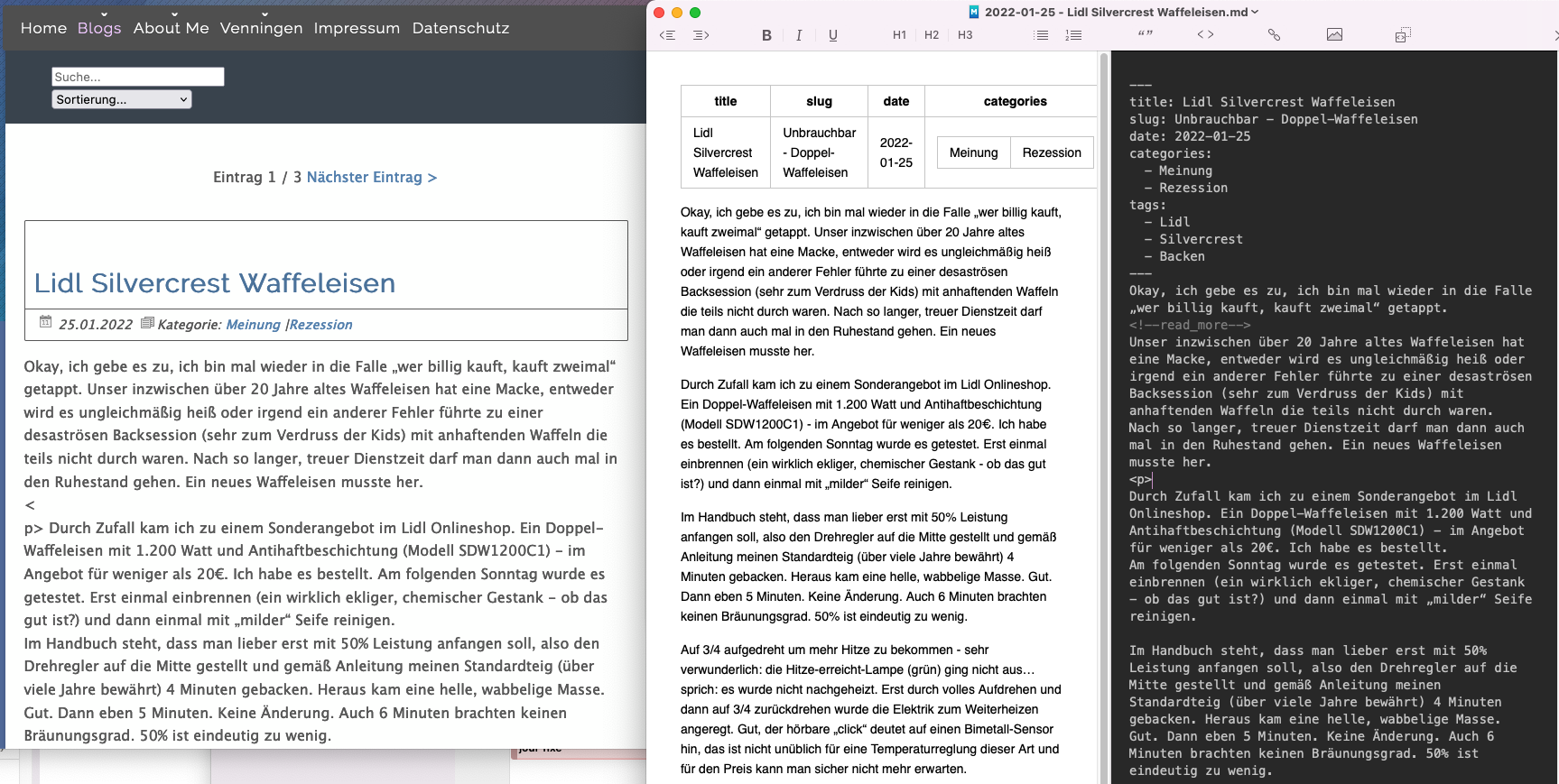Click the Rezession cell in the preview table
Viewport: 1559px width, 784px height.
click(1052, 152)
